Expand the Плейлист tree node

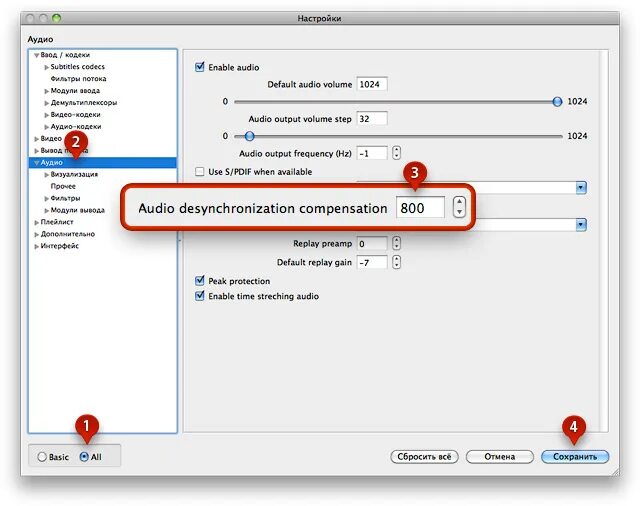coord(36,222)
